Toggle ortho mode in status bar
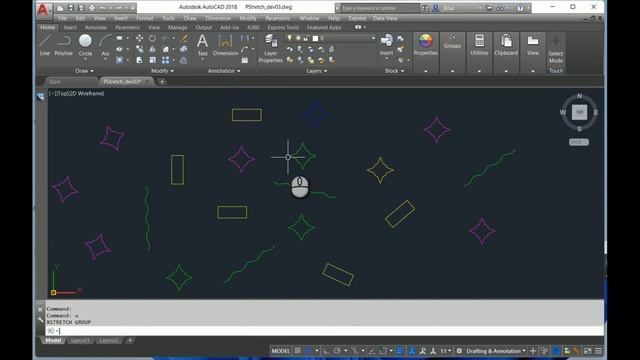Screen dimensions: 640x360 (327, 351)
